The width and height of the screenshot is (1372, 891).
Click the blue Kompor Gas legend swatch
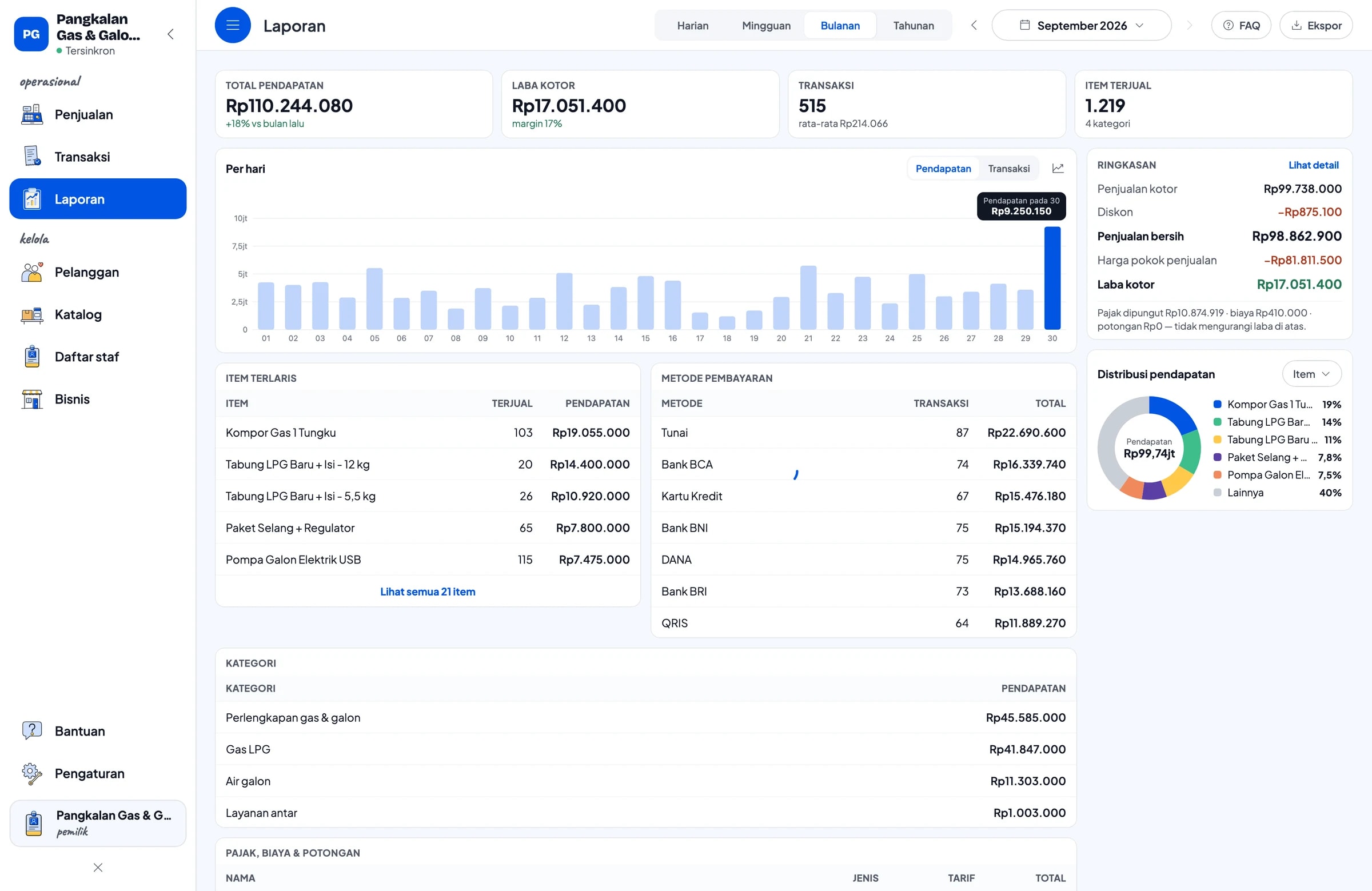coord(1218,405)
